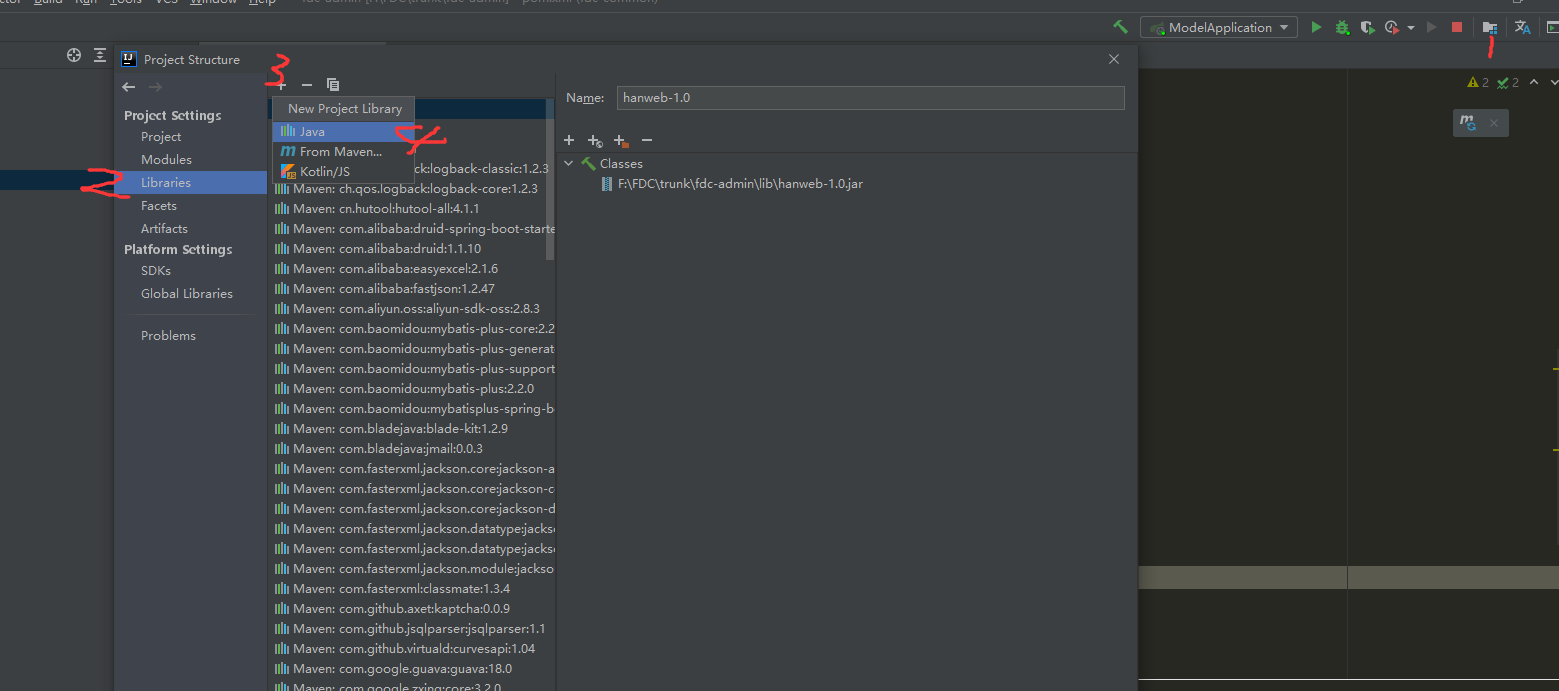Choose Java from New Project Library
This screenshot has height=691, width=1559.
[343, 131]
